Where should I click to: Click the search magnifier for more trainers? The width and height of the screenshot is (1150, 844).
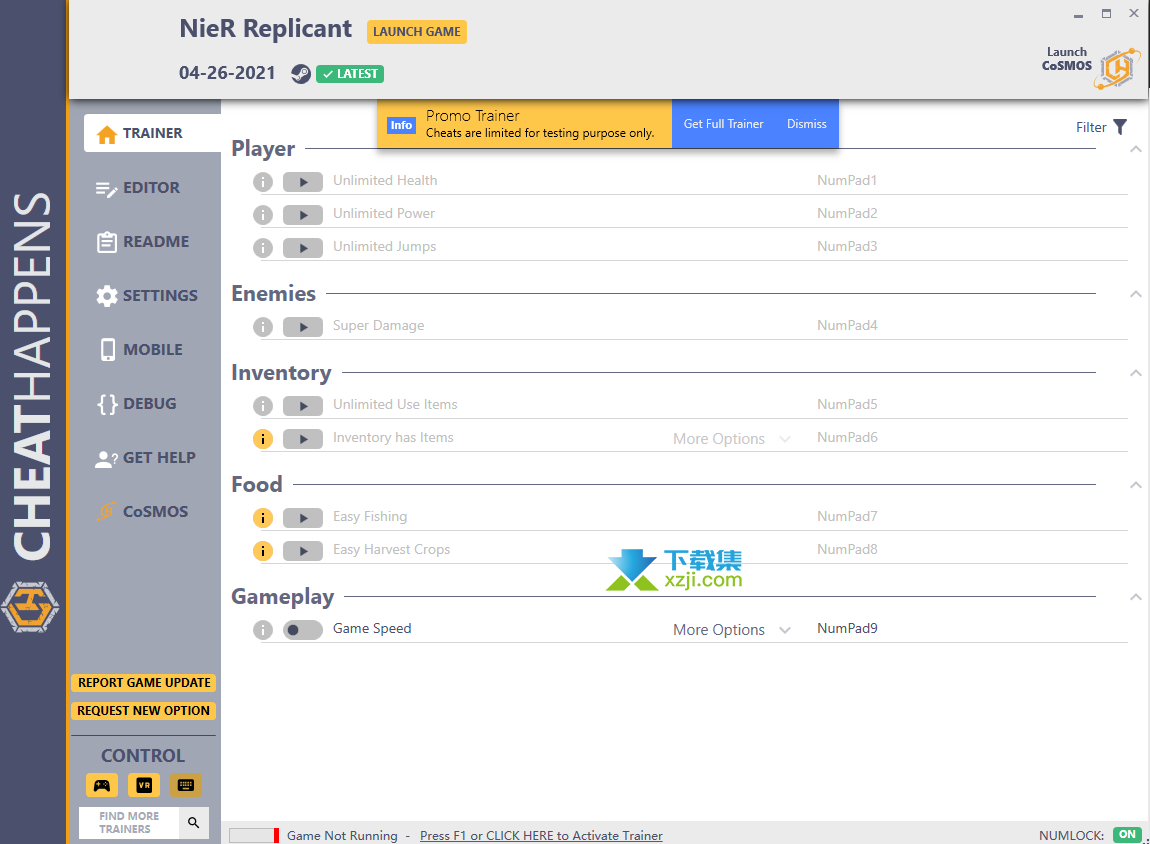[194, 823]
